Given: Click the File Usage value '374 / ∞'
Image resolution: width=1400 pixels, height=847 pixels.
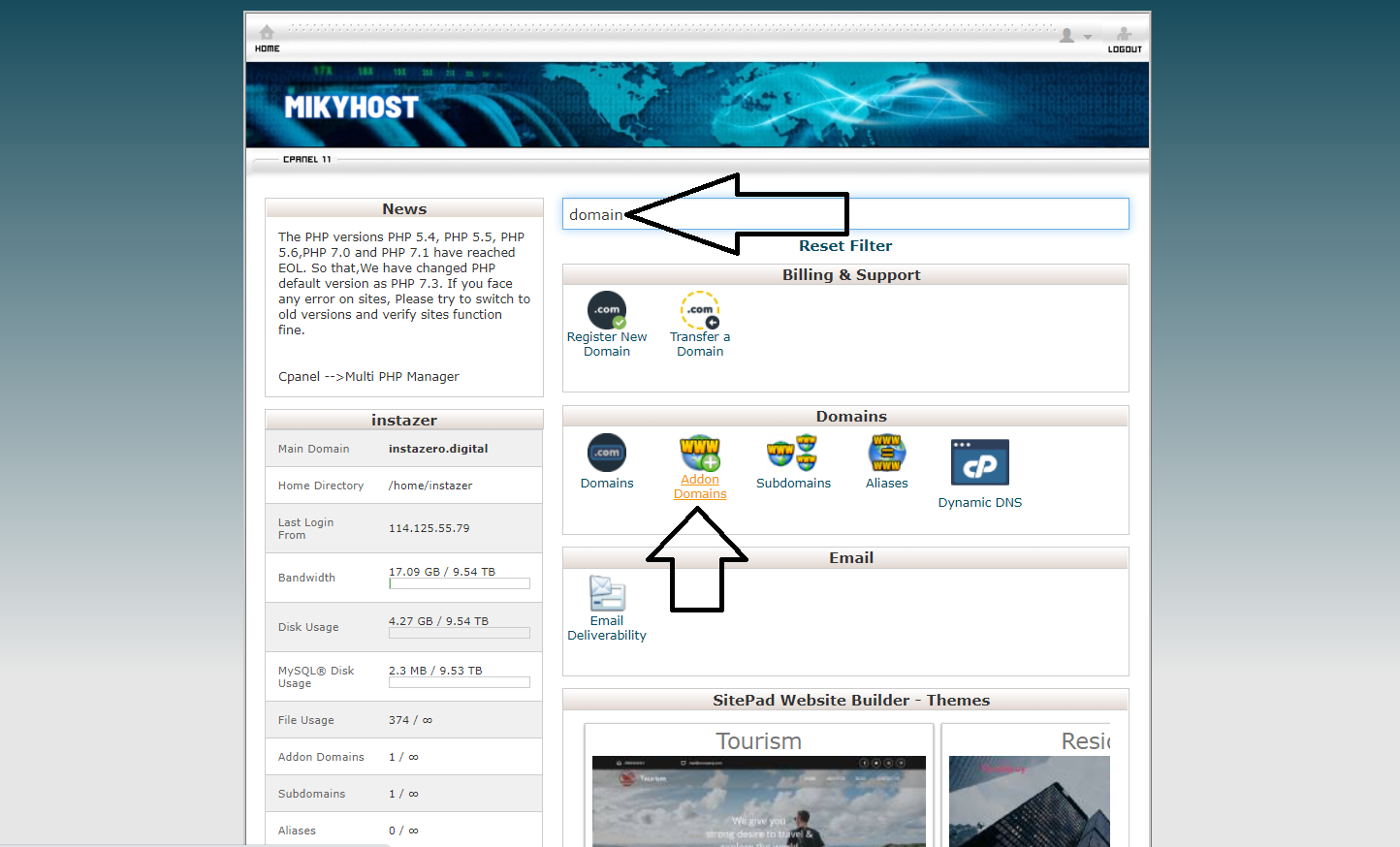Looking at the screenshot, I should 410,720.
